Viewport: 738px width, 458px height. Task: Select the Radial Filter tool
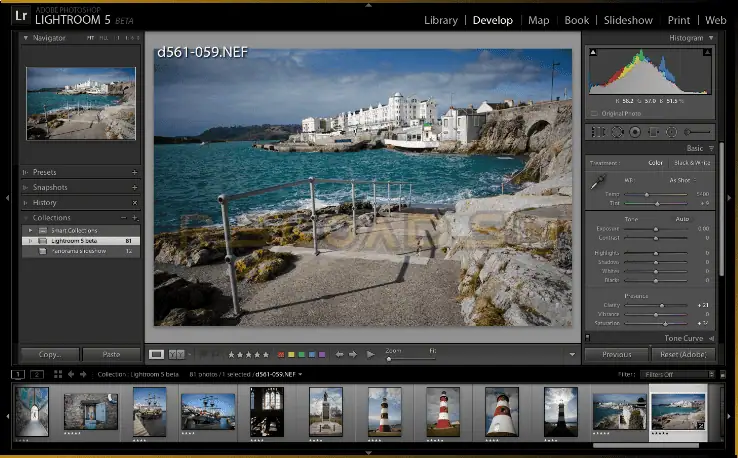(x=672, y=132)
